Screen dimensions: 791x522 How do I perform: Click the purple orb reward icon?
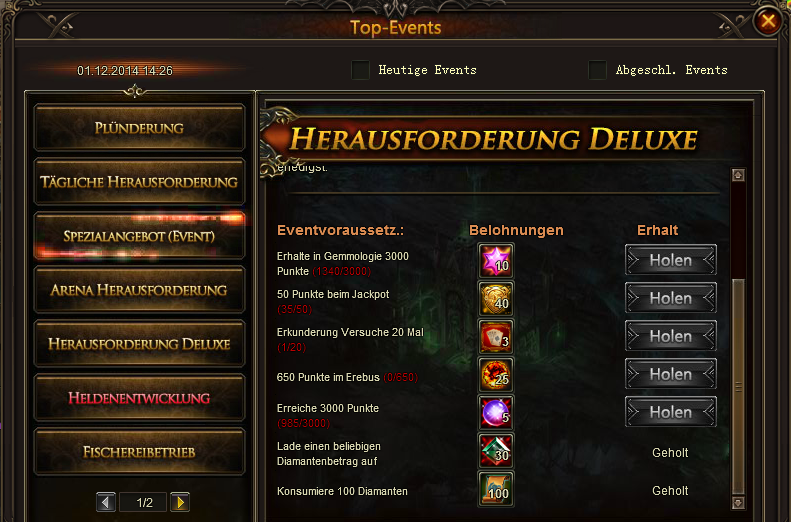(496, 413)
